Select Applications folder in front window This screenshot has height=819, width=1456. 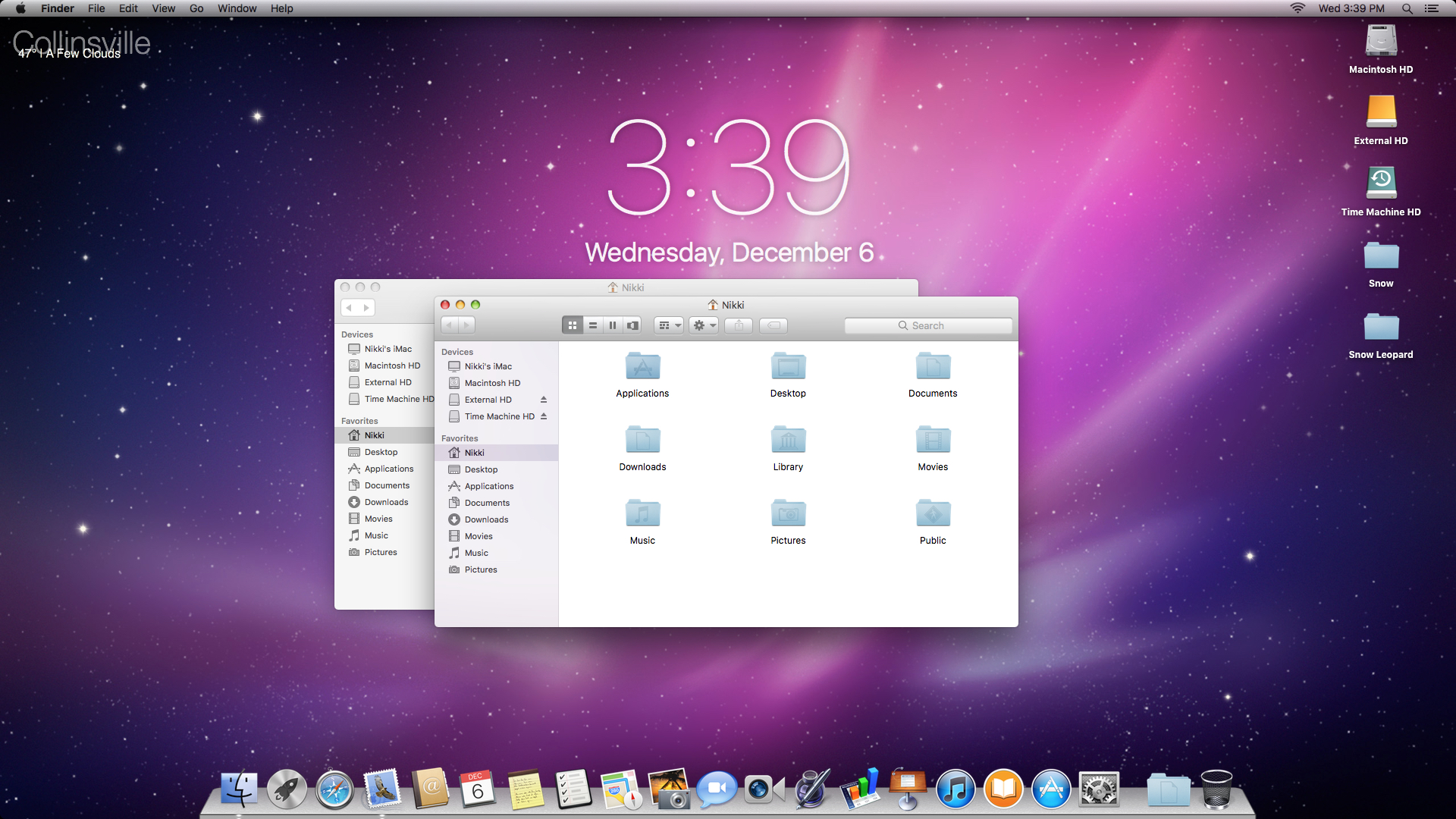point(642,375)
